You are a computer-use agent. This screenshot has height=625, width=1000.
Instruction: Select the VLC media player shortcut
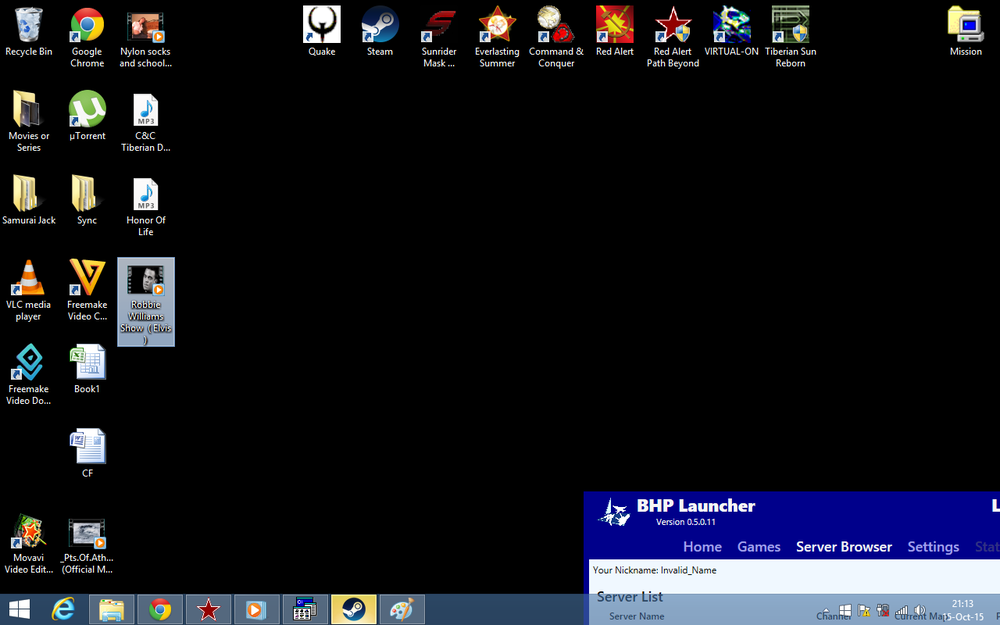[x=29, y=290]
